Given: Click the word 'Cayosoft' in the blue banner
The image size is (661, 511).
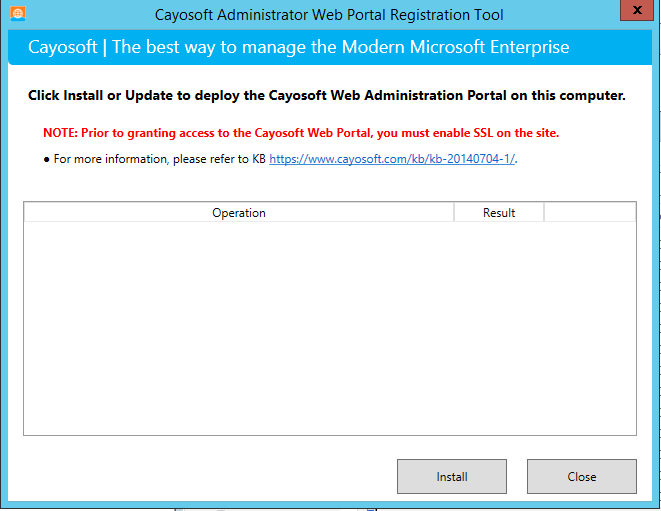Looking at the screenshot, I should point(63,47).
